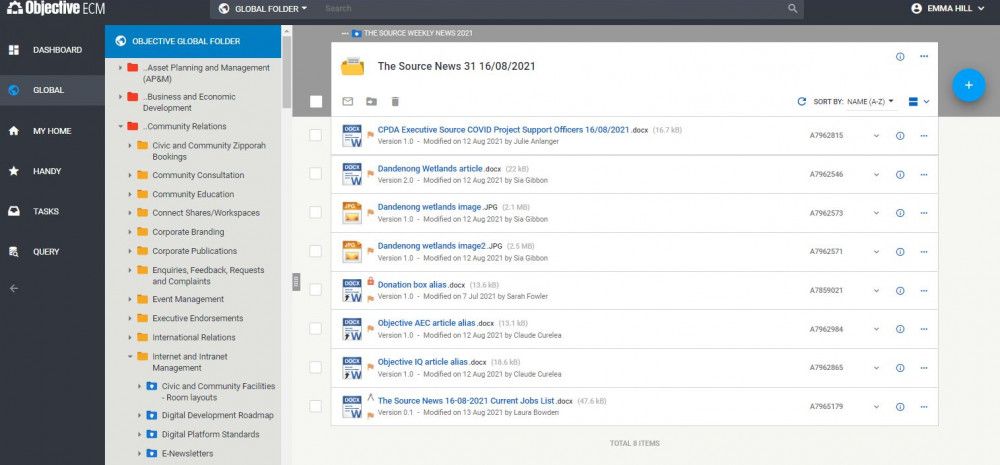Open Handy in the sidebar
This screenshot has height=465, width=1000.
(52, 171)
